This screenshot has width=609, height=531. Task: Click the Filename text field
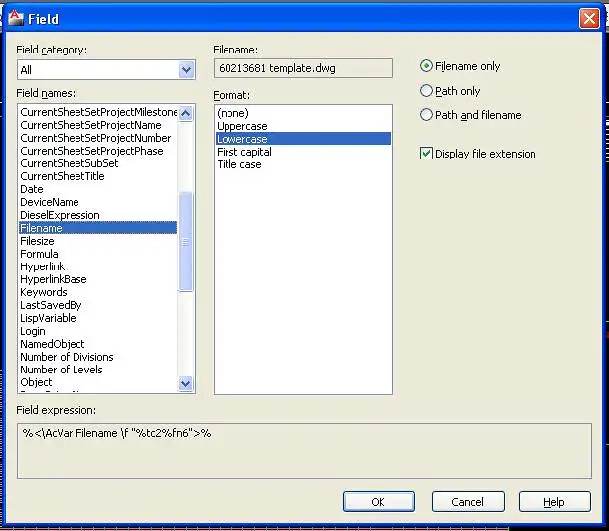pos(303,68)
